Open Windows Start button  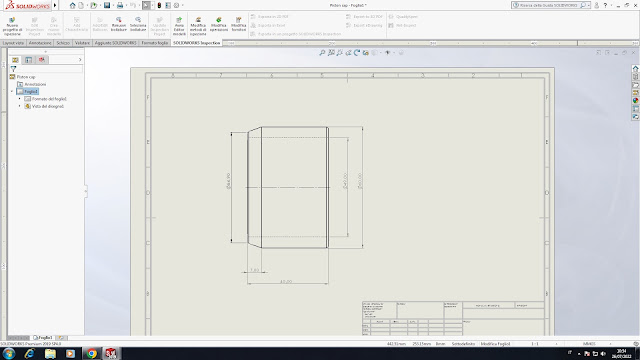click(x=9, y=353)
